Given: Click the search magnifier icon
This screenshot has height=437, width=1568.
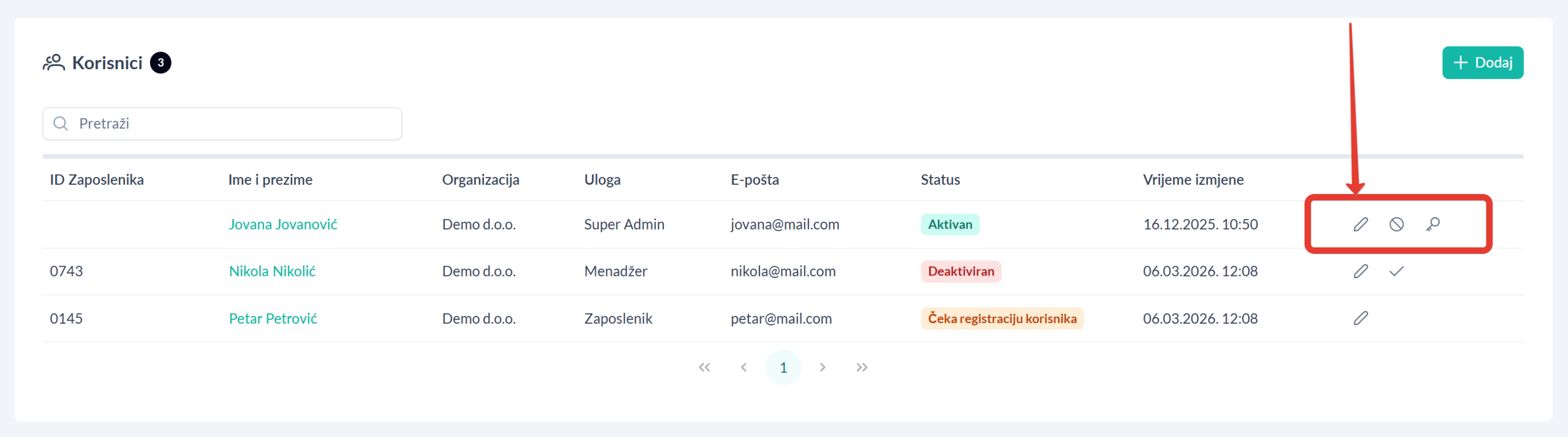Looking at the screenshot, I should (61, 124).
